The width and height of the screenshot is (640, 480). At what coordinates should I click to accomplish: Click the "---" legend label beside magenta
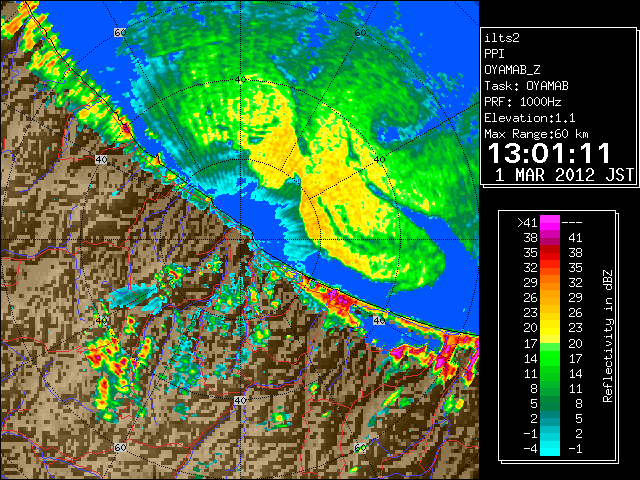point(572,223)
